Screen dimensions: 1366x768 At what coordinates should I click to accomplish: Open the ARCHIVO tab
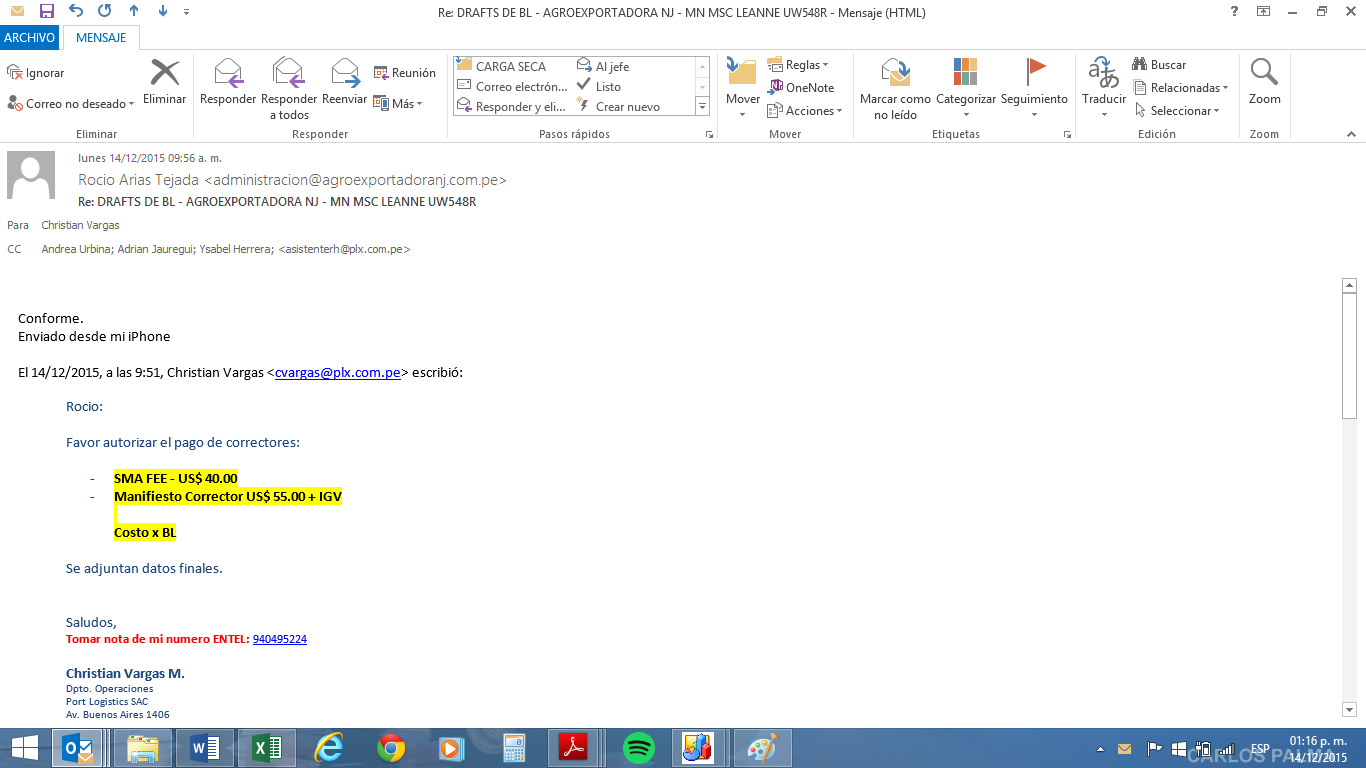[x=29, y=38]
